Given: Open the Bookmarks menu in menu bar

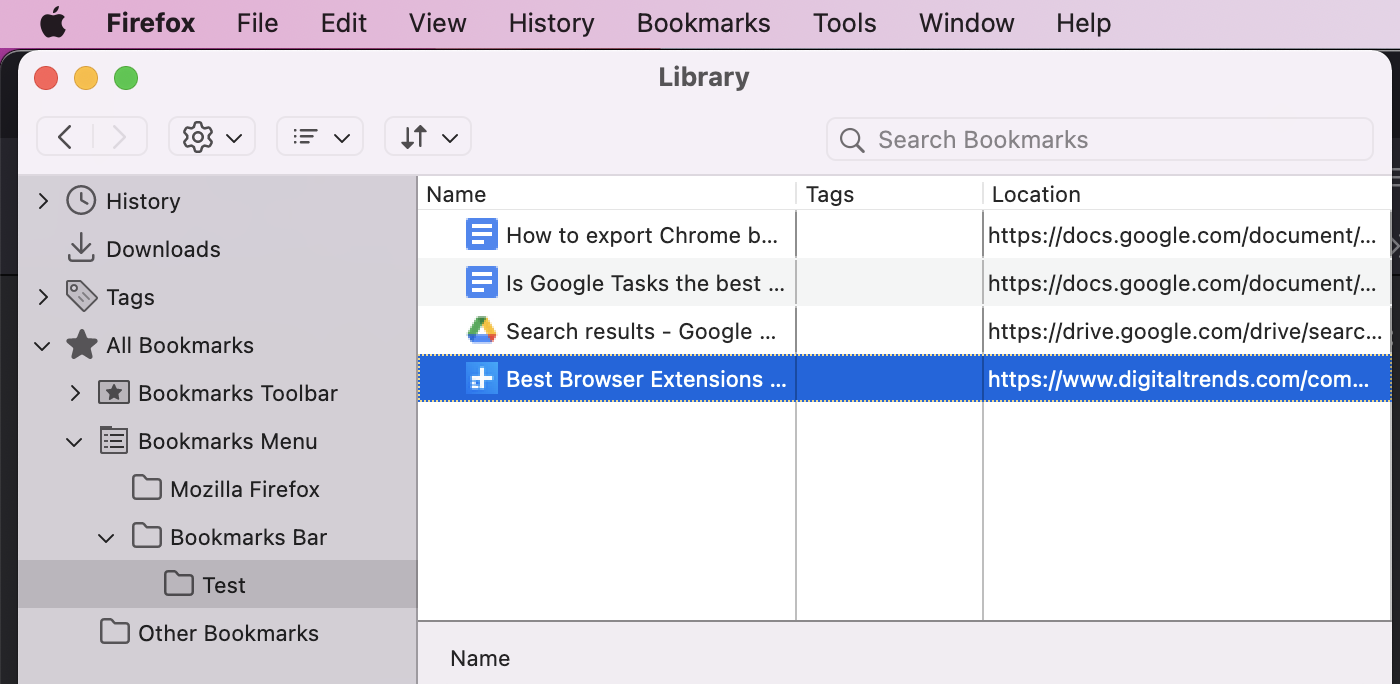Looking at the screenshot, I should [704, 23].
